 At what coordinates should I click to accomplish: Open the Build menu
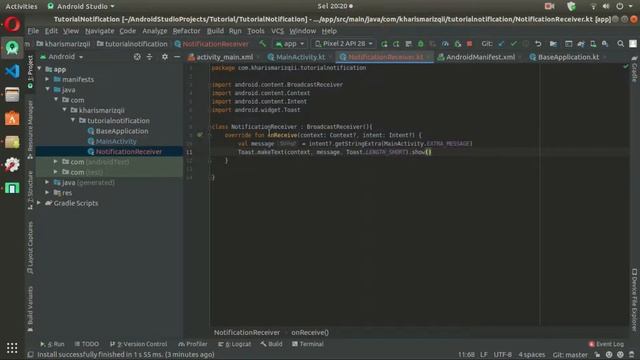coord(215,31)
